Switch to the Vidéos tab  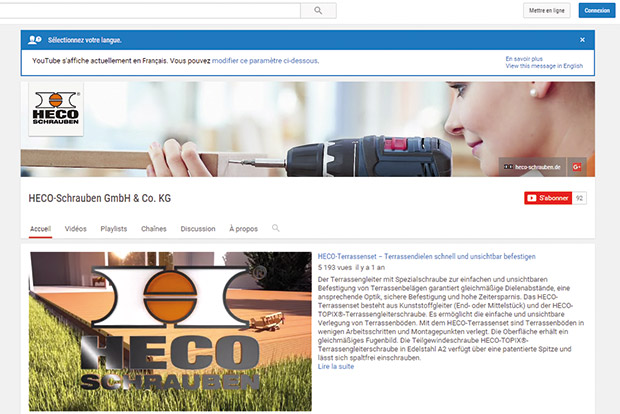point(76,229)
